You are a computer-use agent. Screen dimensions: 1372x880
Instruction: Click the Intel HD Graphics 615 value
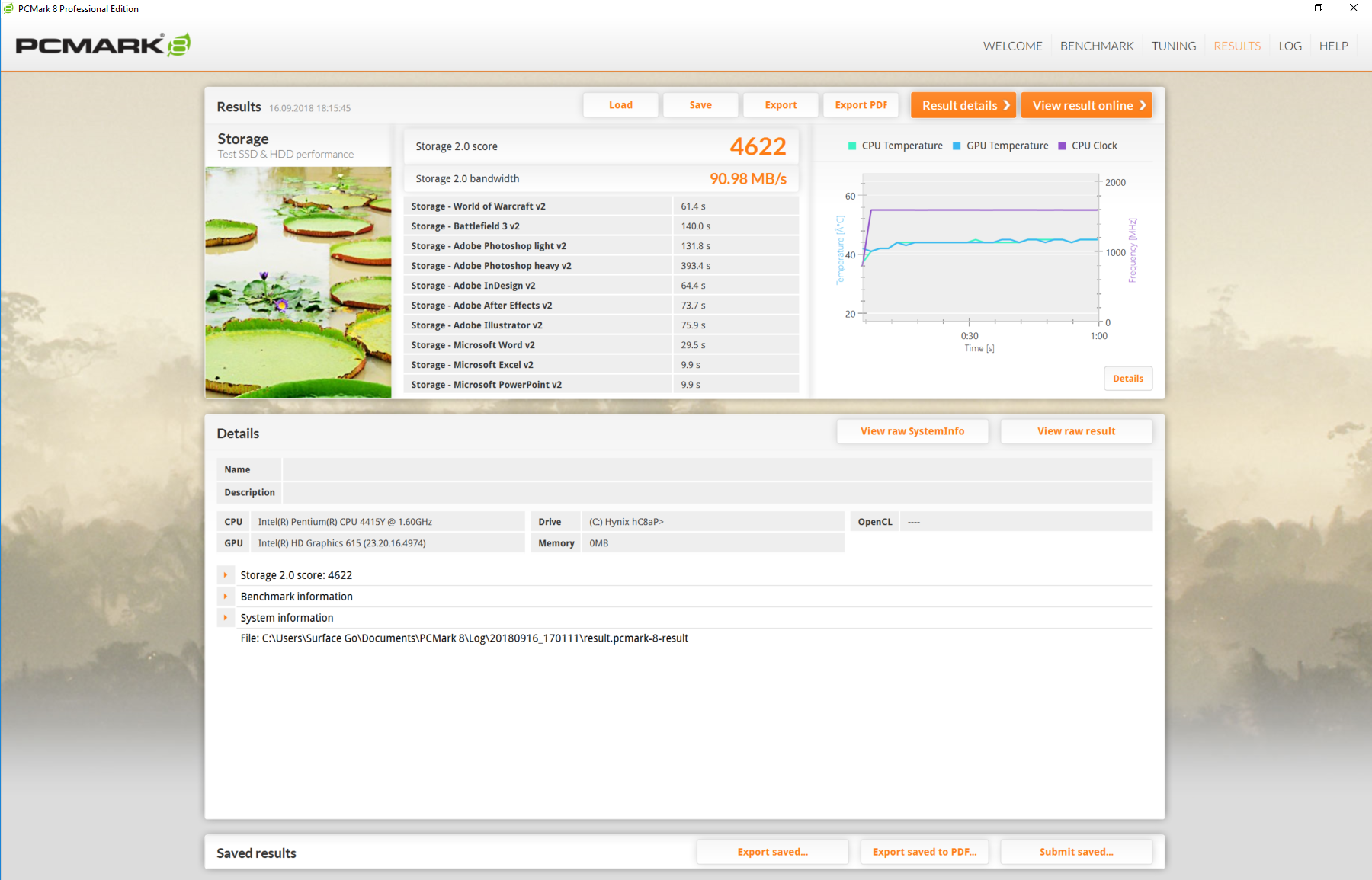pyautogui.click(x=341, y=543)
